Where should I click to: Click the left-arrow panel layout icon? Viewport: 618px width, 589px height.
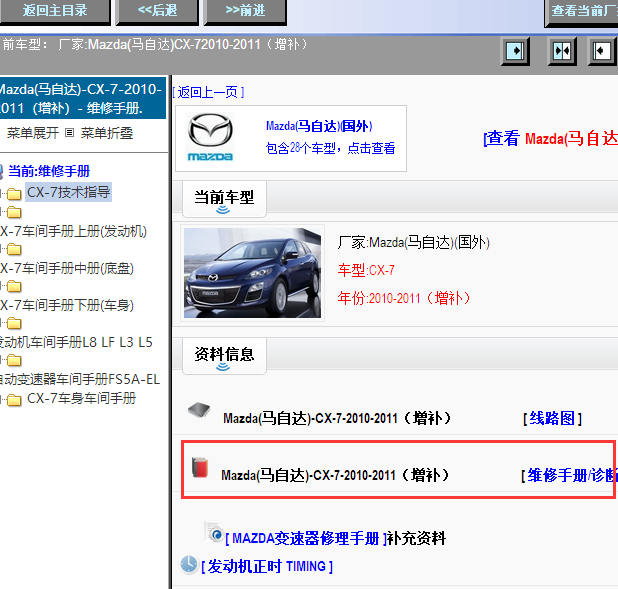(602, 51)
